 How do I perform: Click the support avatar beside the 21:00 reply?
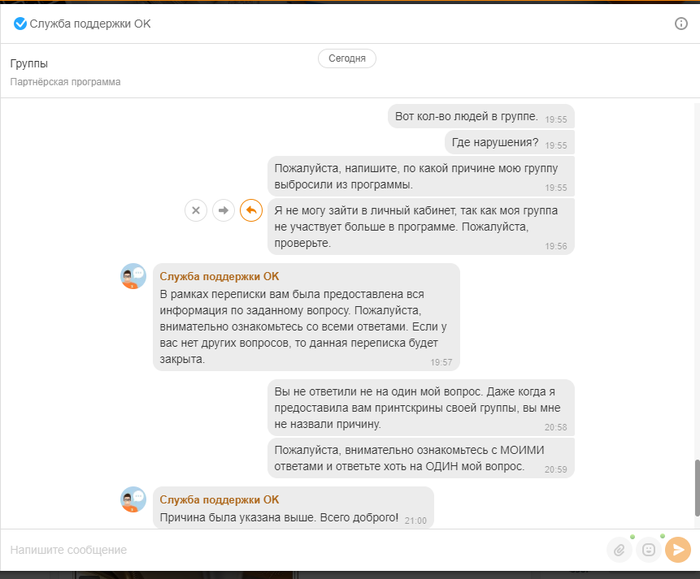click(133, 500)
